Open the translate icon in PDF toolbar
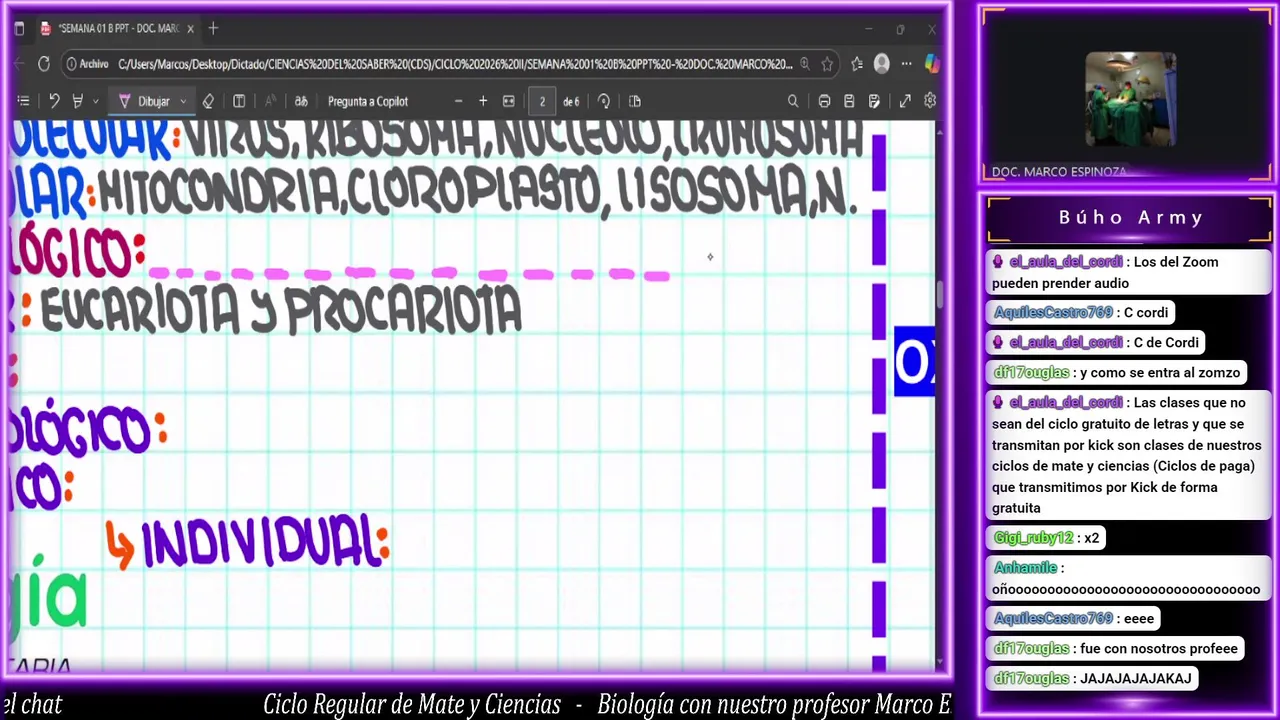The width and height of the screenshot is (1280, 720). [300, 101]
